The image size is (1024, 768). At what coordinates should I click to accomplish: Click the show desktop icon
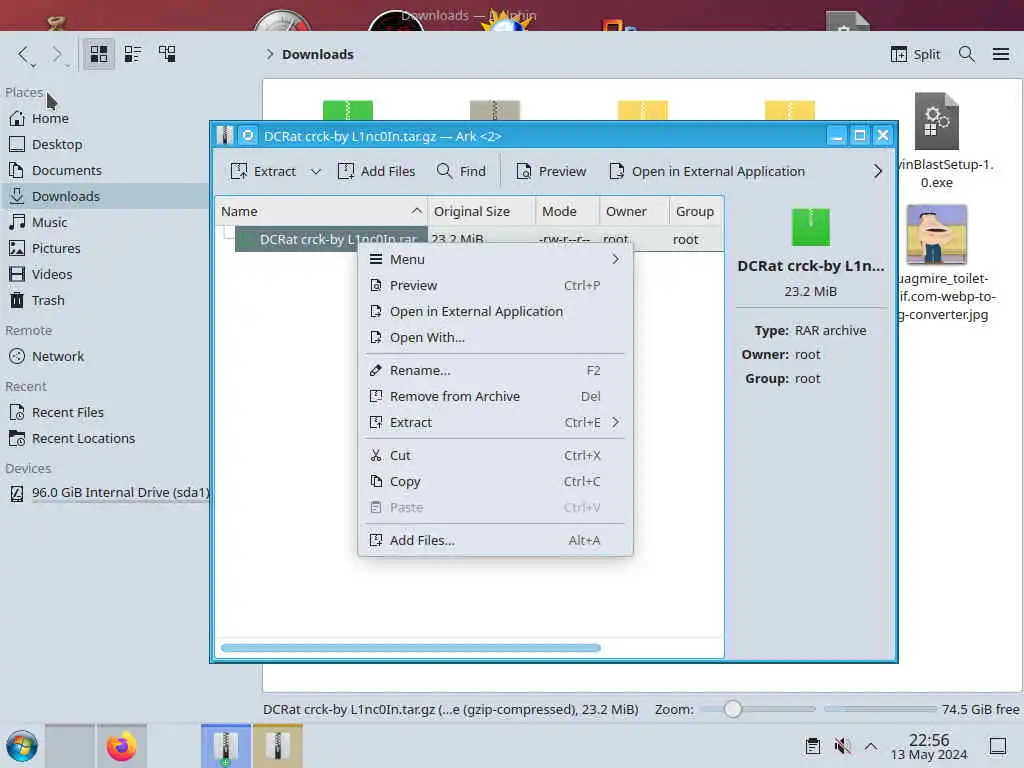(x=998, y=746)
